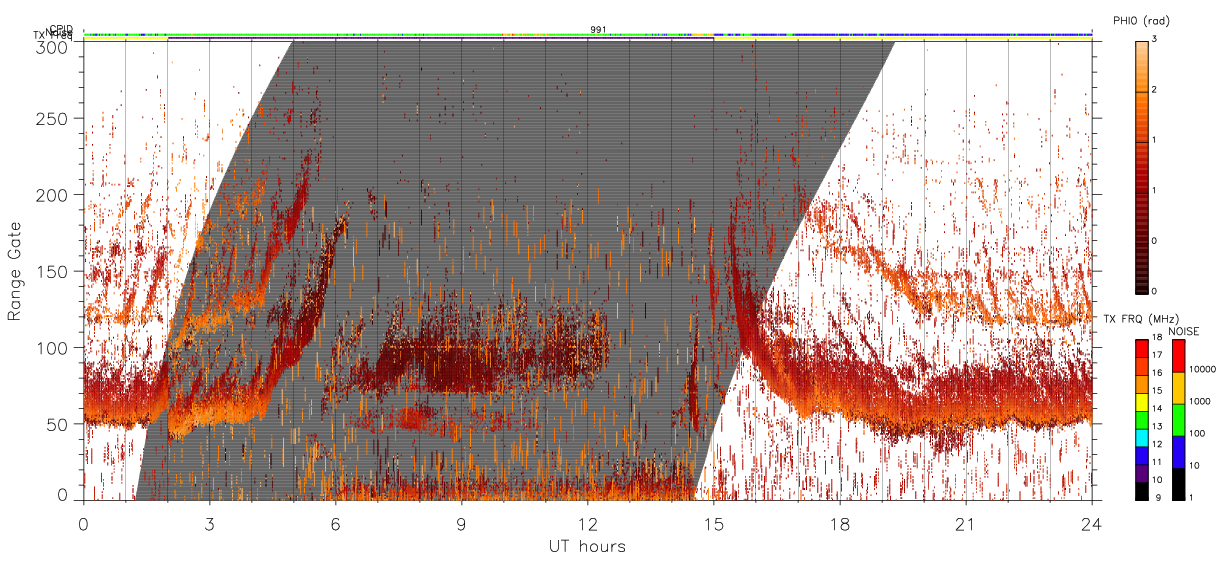Viewport: 1228px width, 567px height.
Task: Click the PHI0 colorbar tick label 3
Action: (x=1154, y=41)
